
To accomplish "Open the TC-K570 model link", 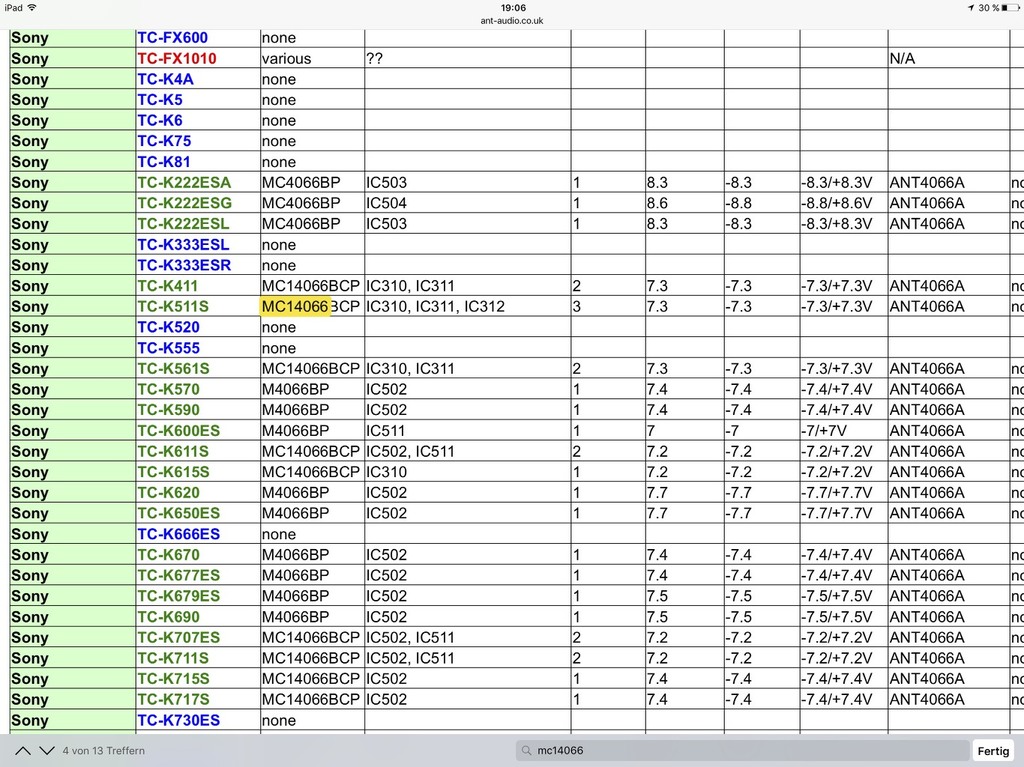I will click(168, 389).
